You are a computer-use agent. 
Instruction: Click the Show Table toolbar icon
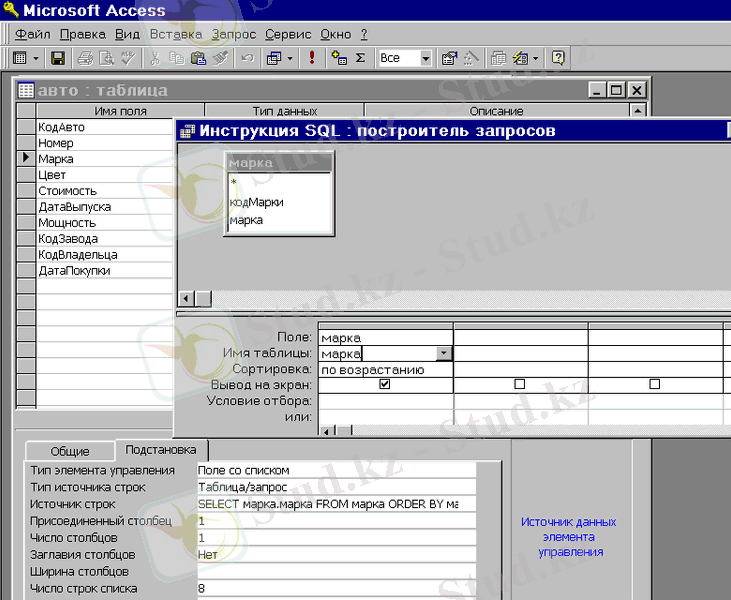(339, 58)
